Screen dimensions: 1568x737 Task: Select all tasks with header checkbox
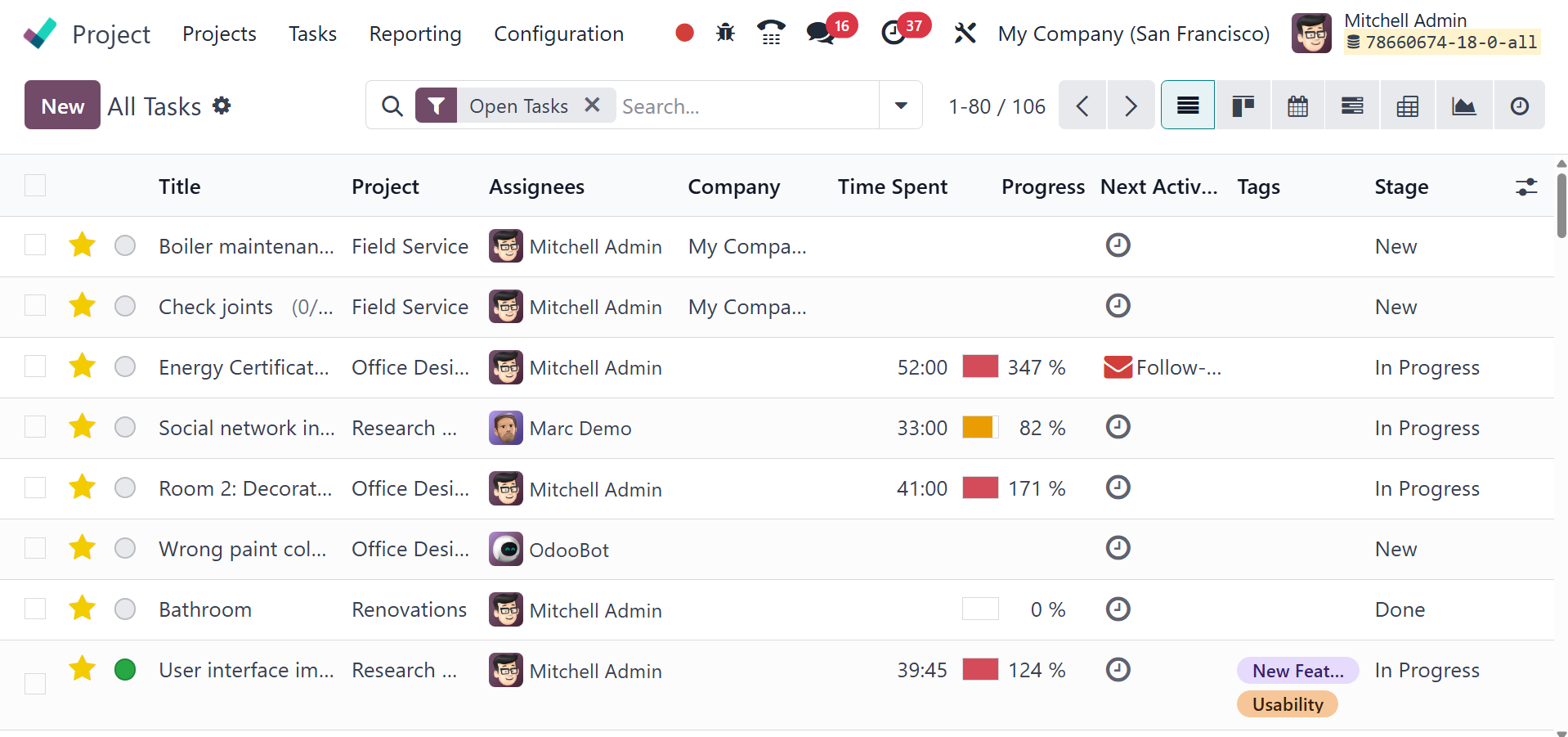35,186
